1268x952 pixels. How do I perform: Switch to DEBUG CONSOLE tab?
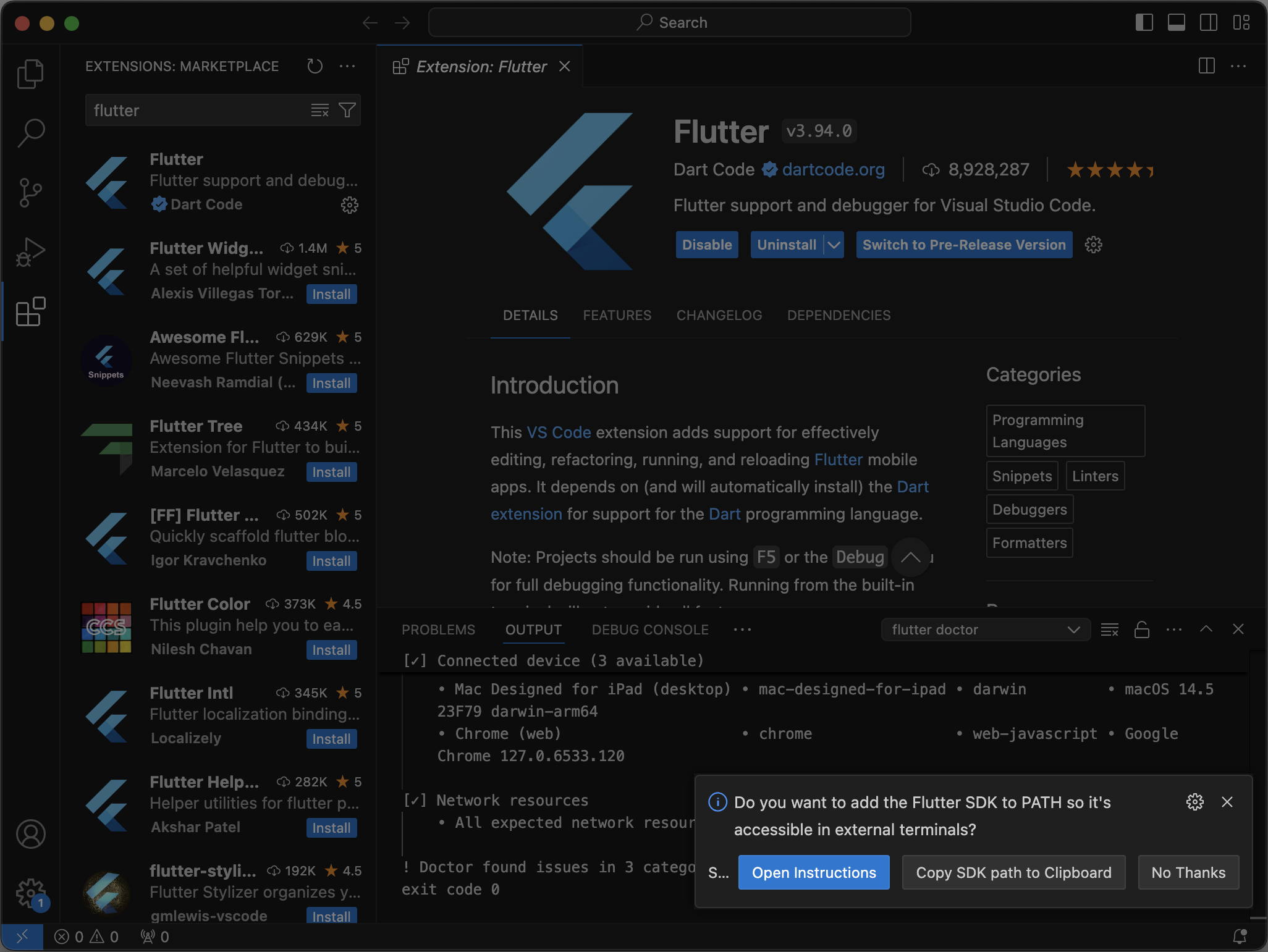pyautogui.click(x=650, y=630)
